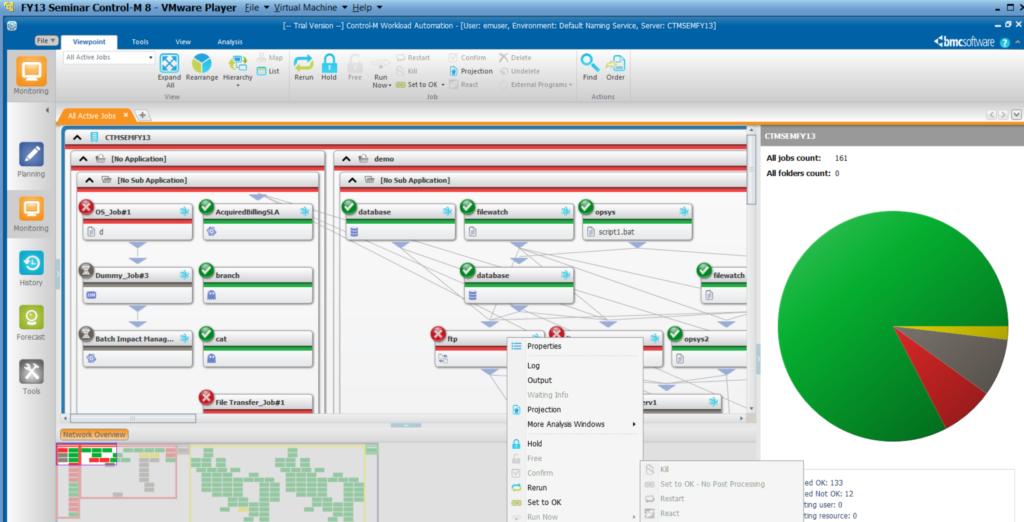This screenshot has height=522, width=1024.
Task: Add a new viewpoint tab with plus button
Action: (x=142, y=116)
